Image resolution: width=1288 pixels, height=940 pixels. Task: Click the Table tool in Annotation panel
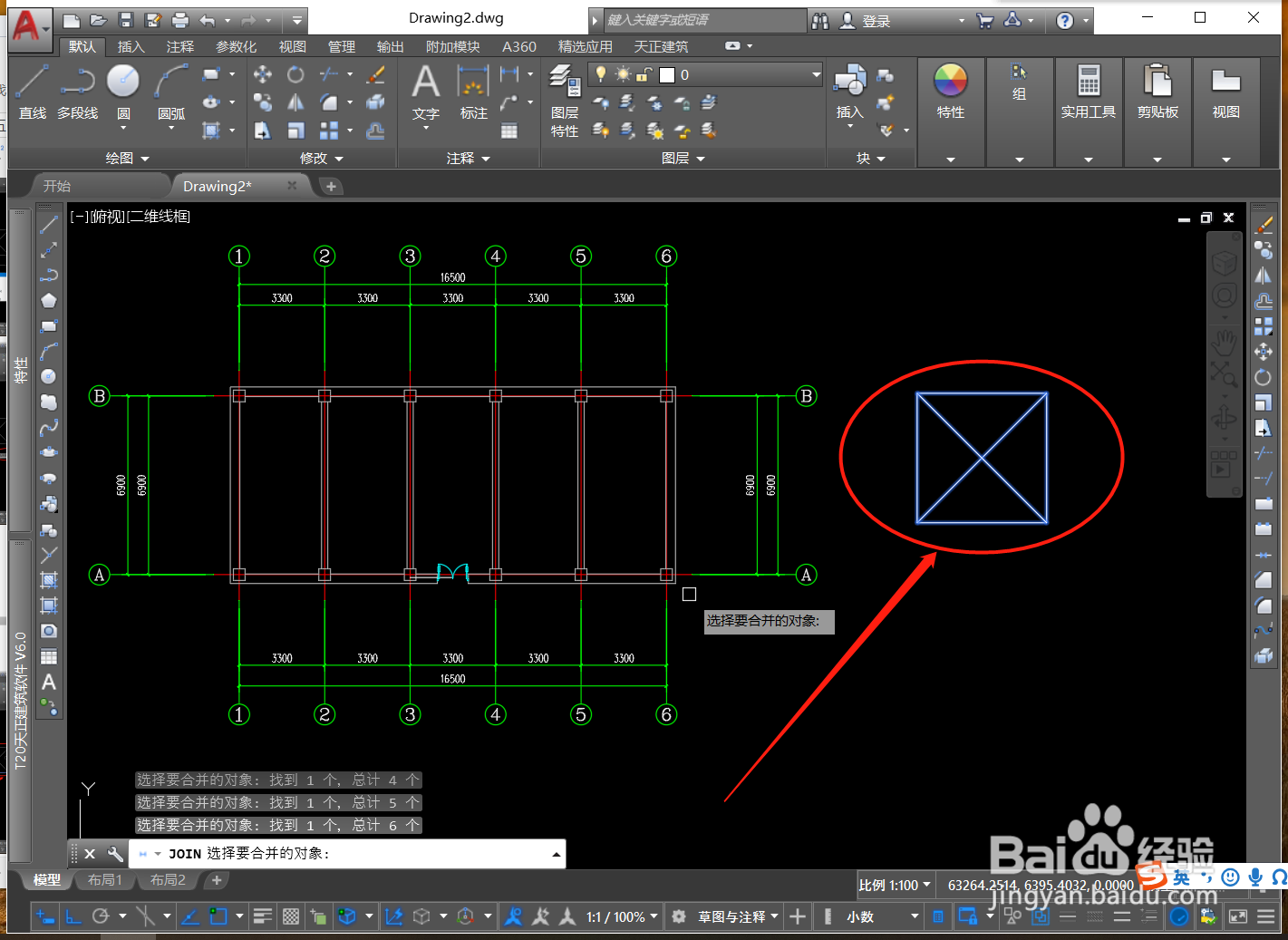[x=509, y=131]
